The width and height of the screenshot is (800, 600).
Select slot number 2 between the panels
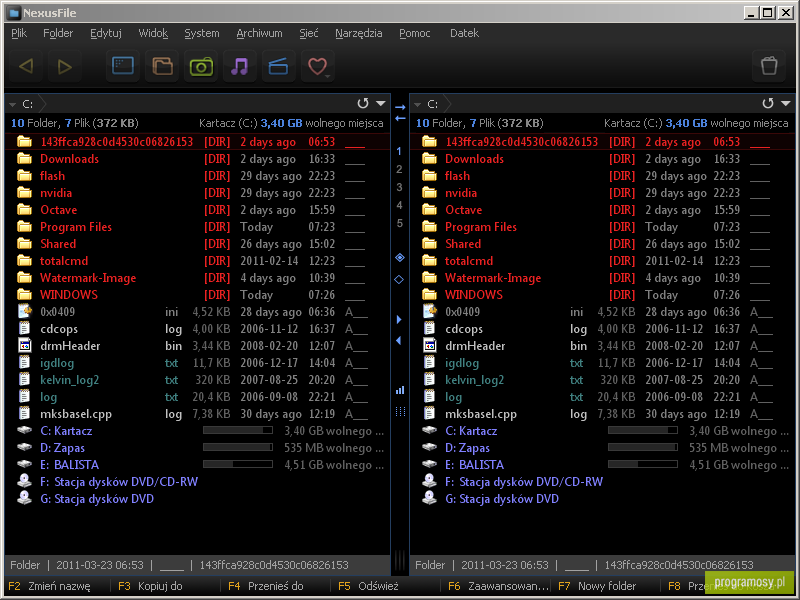[x=399, y=169]
